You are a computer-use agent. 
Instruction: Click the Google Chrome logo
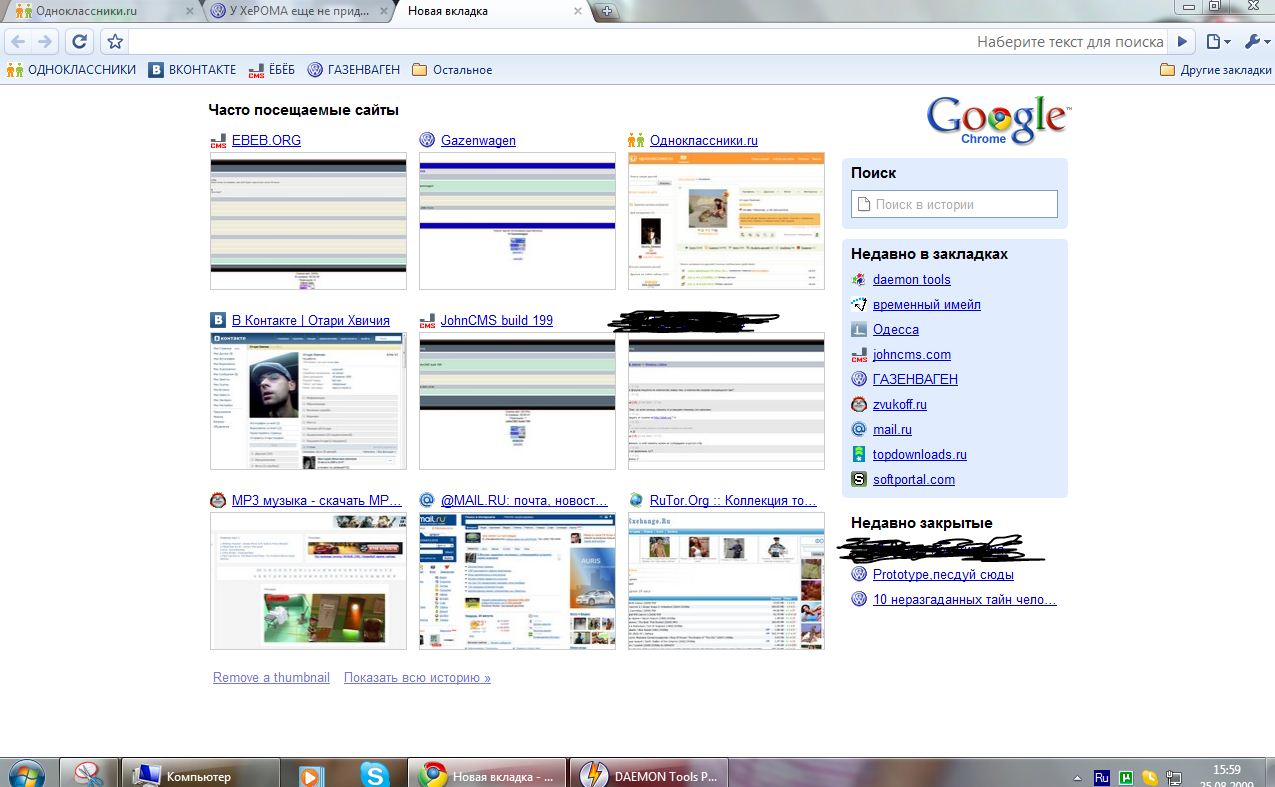pos(997,121)
